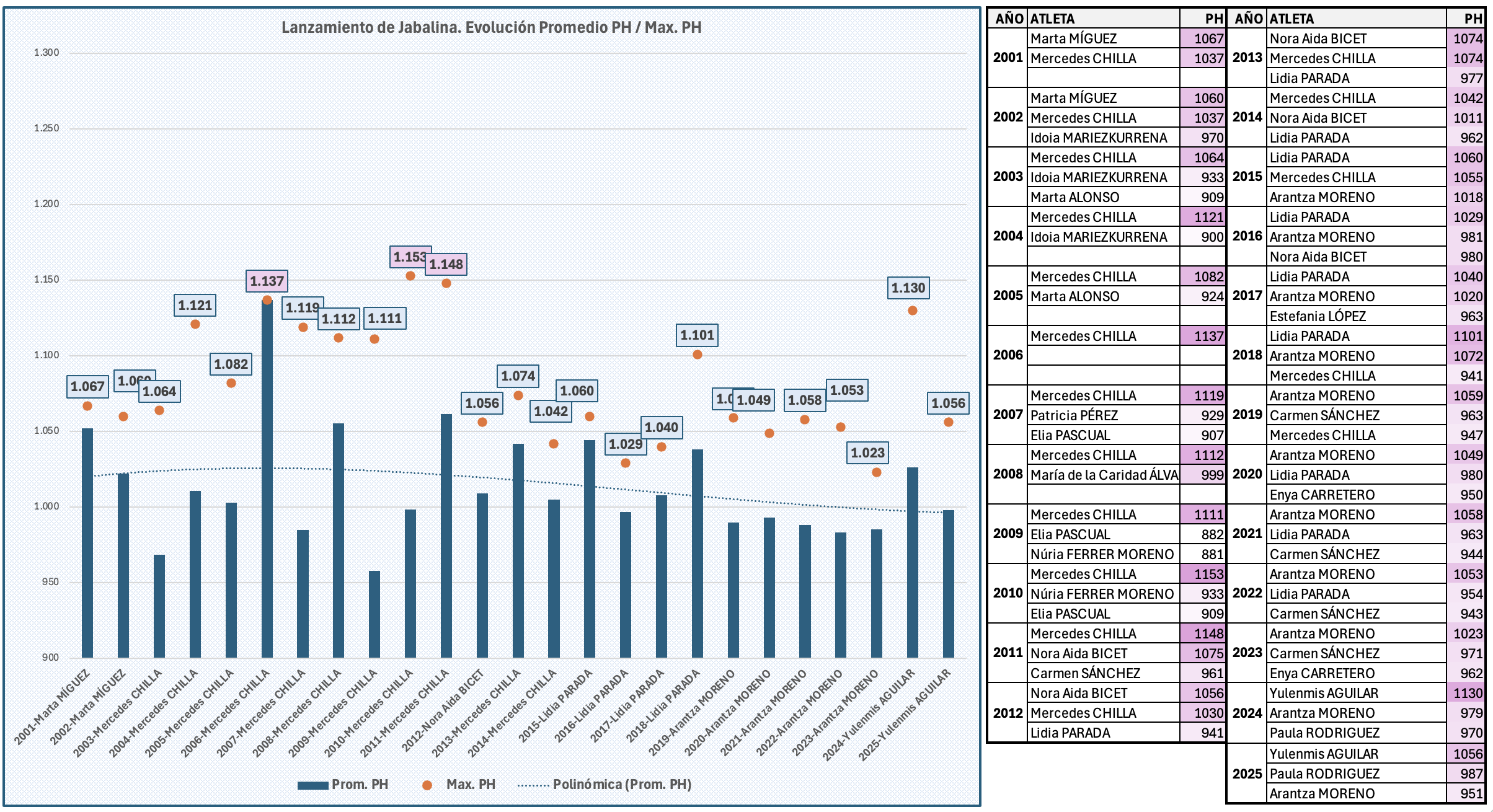
Task: Select the 1.130 data label
Action: 908,288
